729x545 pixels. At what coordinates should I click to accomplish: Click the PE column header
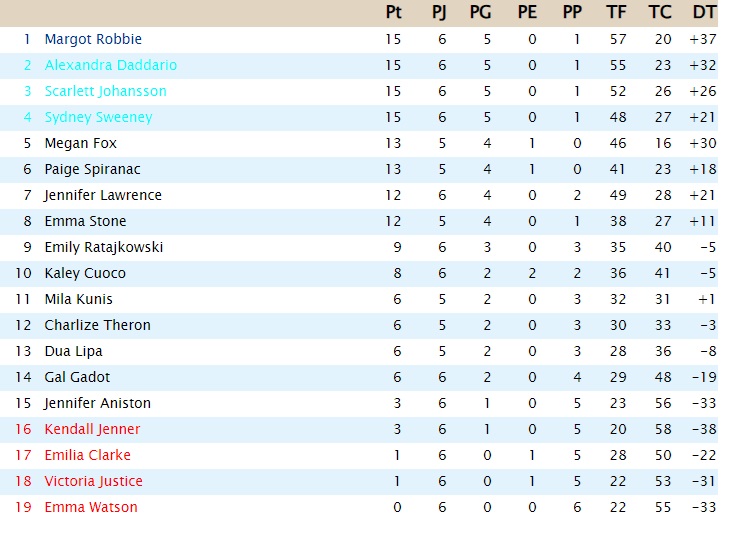coord(527,12)
